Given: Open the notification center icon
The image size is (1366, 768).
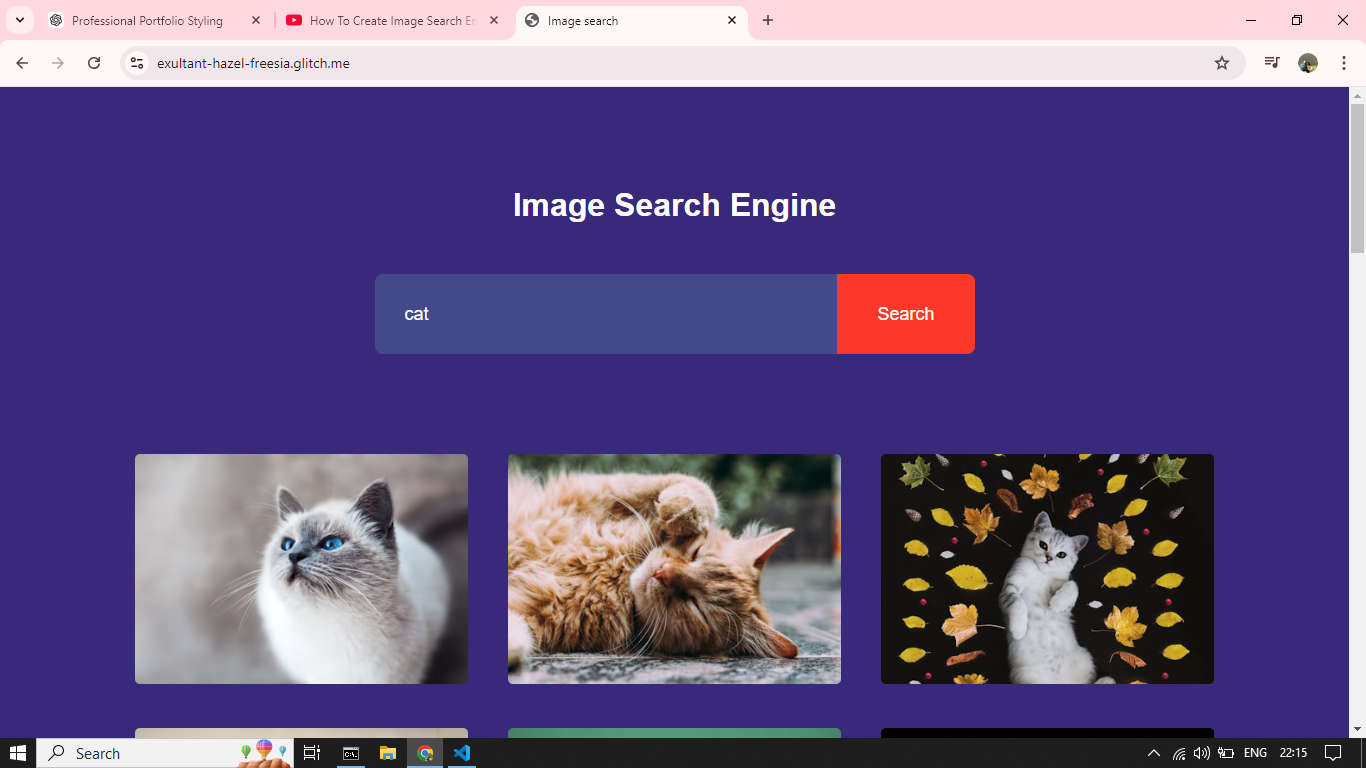Looking at the screenshot, I should tap(1333, 753).
